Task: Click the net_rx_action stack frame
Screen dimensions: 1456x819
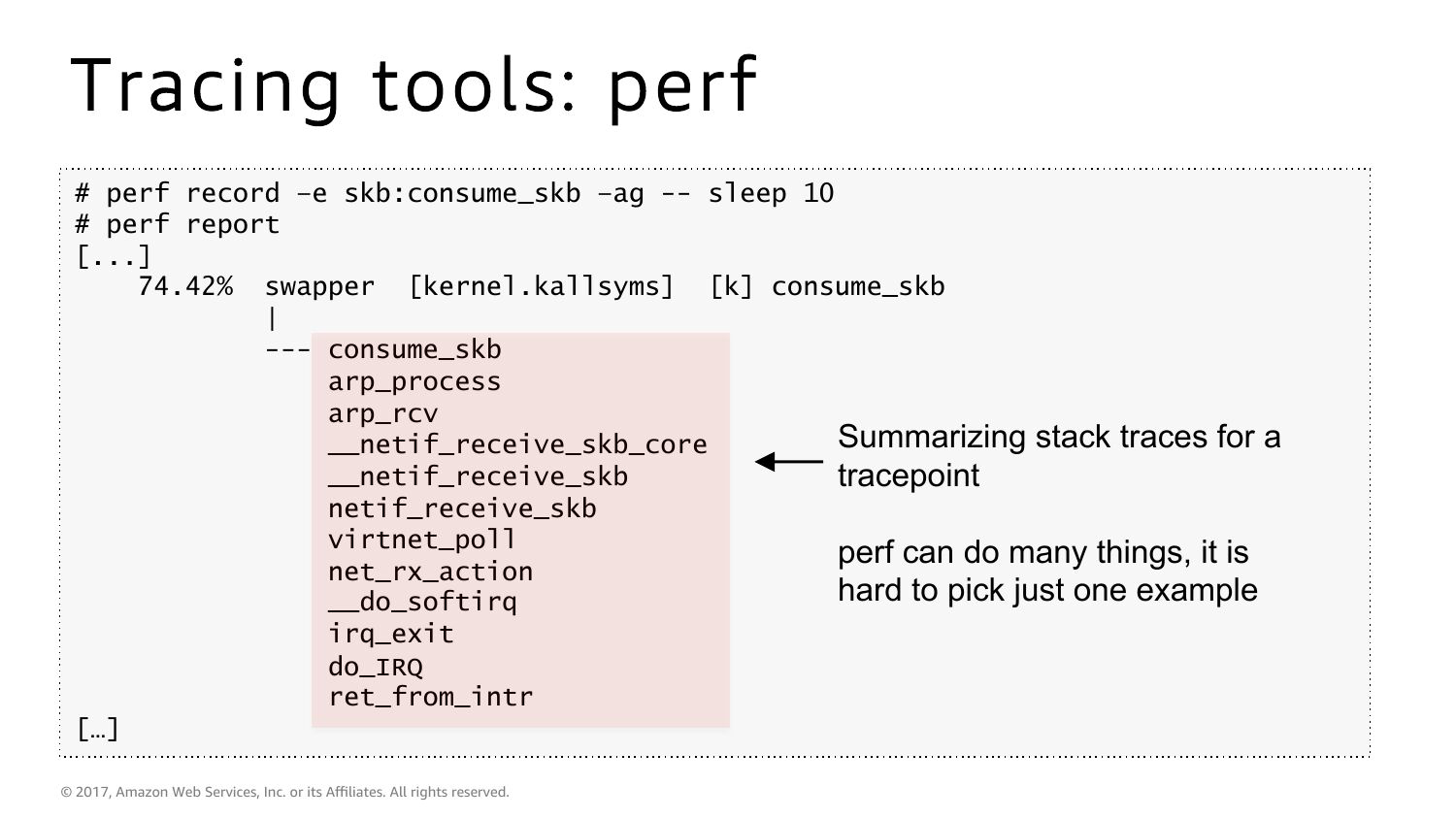Action: pyautogui.click(x=430, y=572)
